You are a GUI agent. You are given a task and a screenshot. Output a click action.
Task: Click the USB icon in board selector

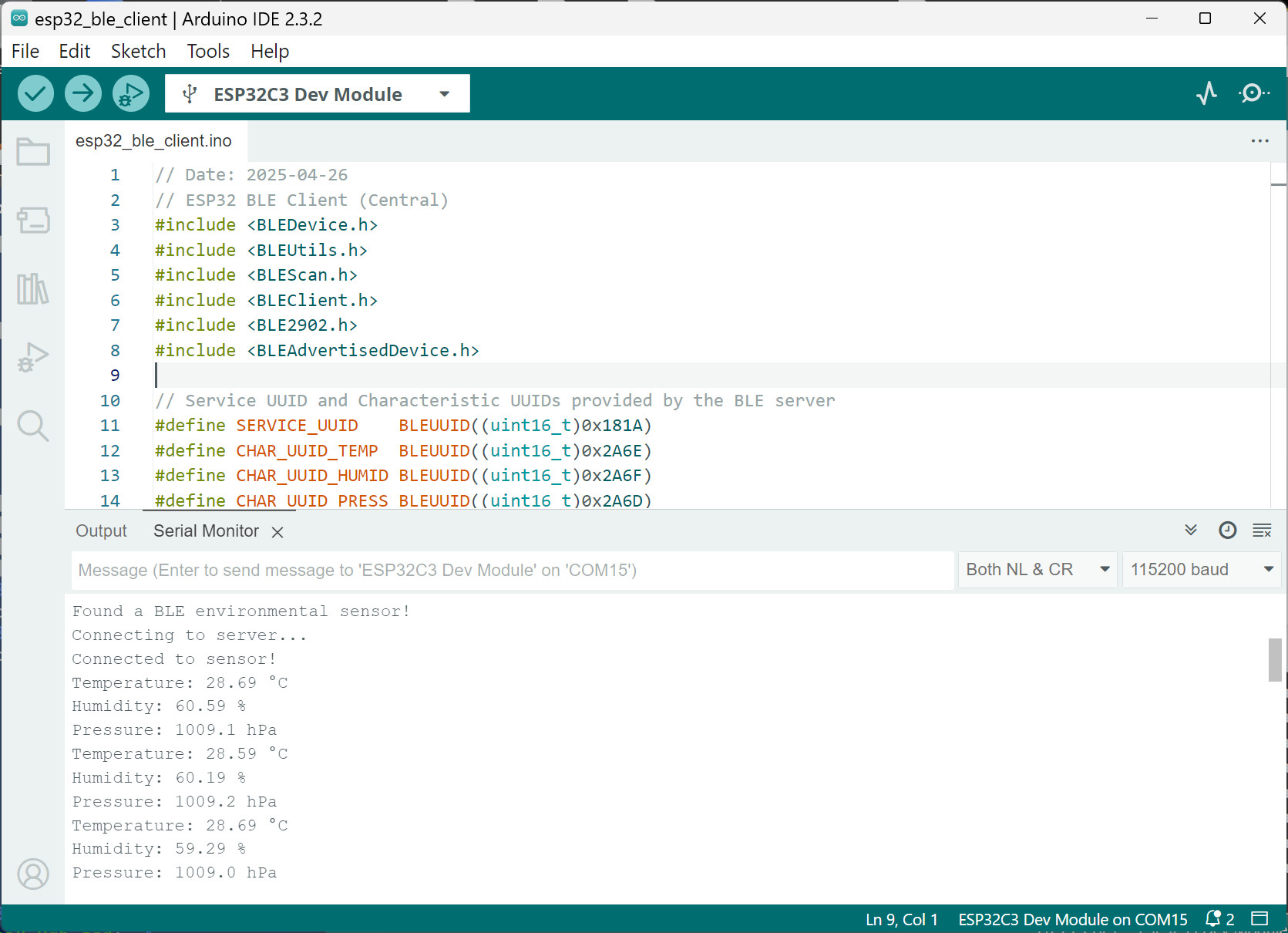tap(190, 94)
